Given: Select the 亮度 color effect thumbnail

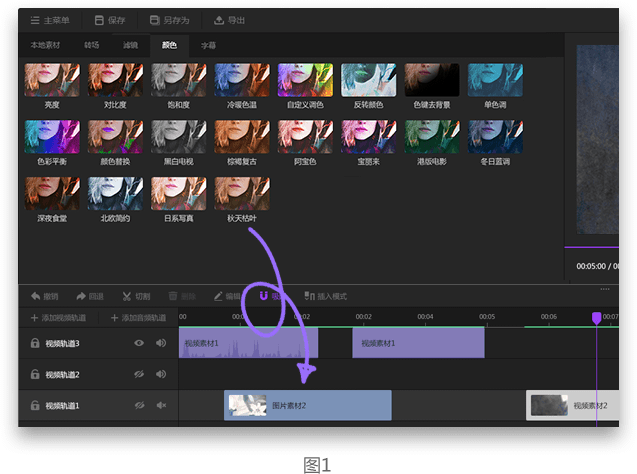Looking at the screenshot, I should click(52, 80).
